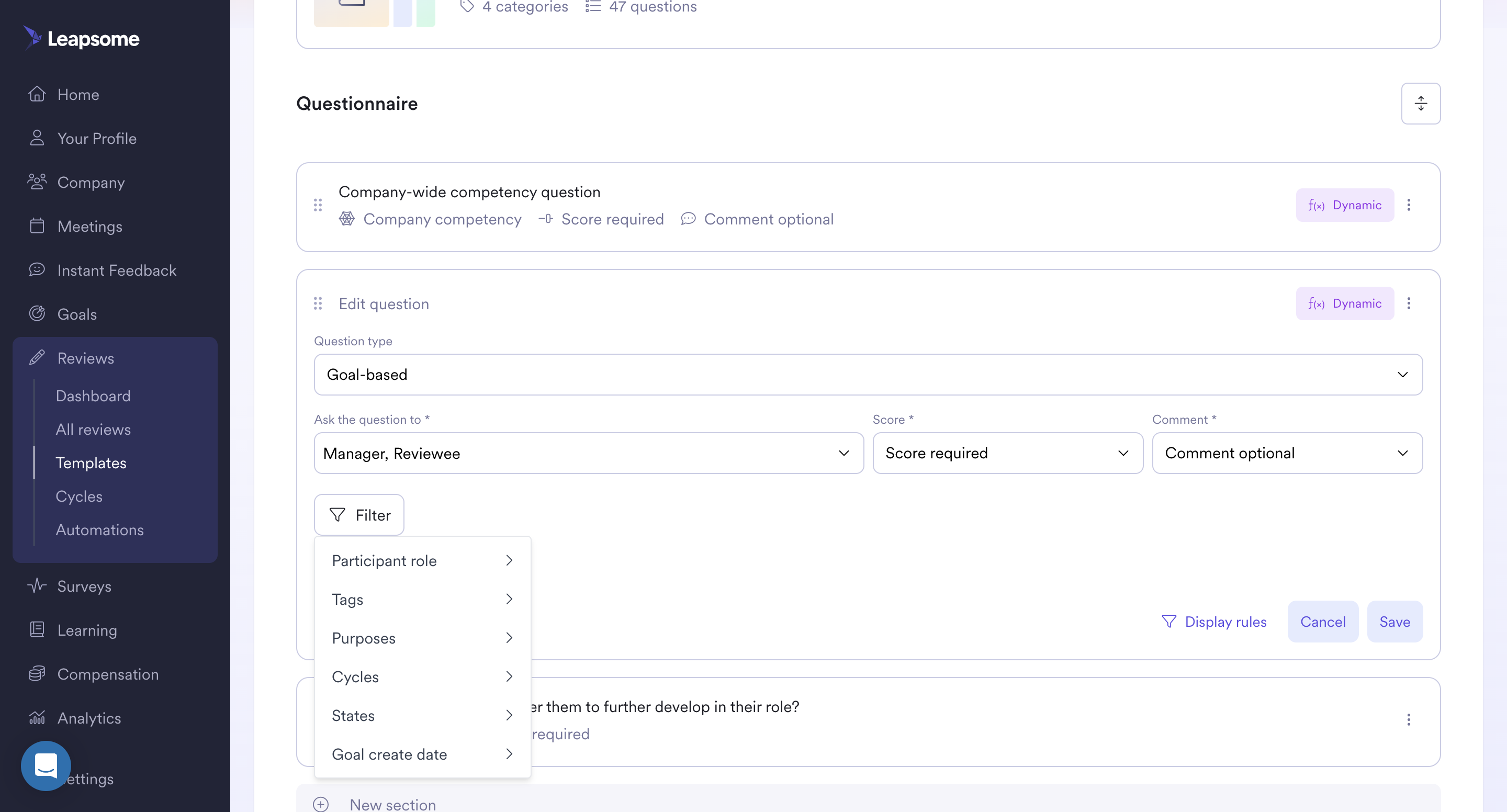Go to Reviews Dashboard
This screenshot has height=812, width=1507.
(x=93, y=396)
